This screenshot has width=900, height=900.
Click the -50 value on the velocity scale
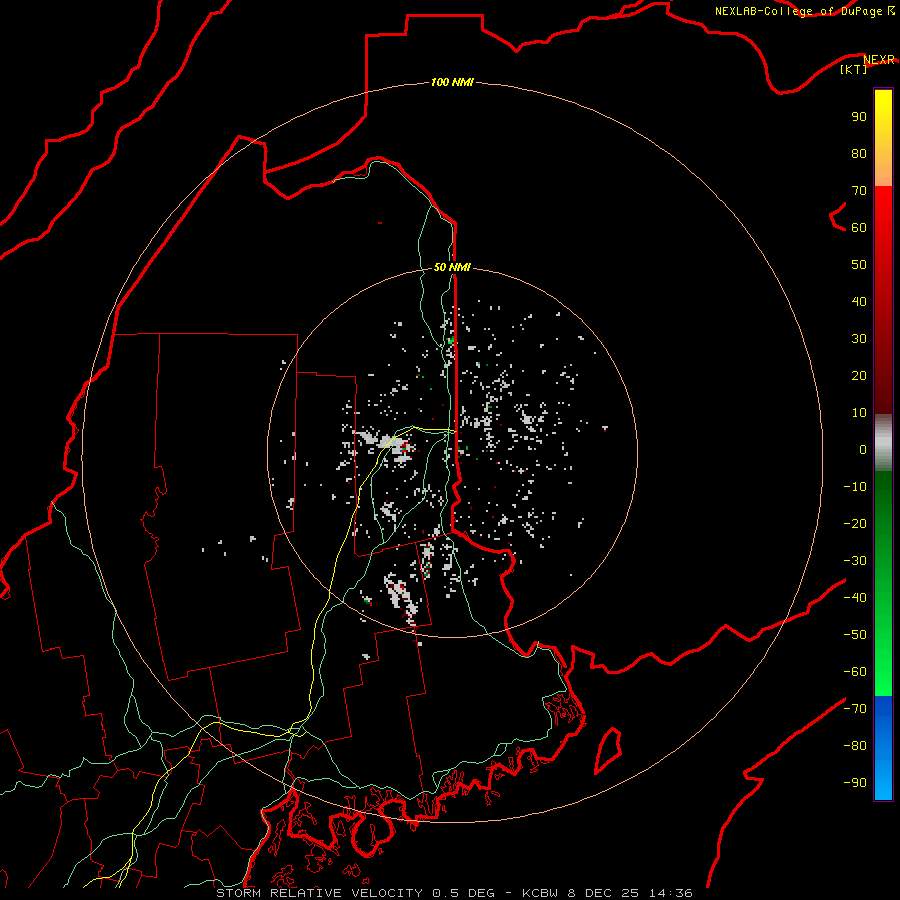[855, 635]
